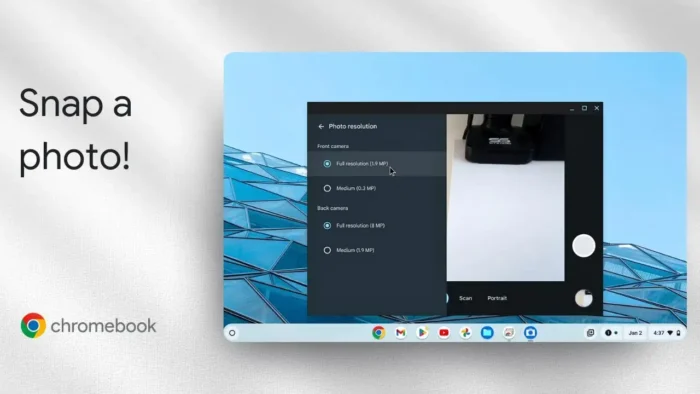Click the "Front camera" section label

(333, 146)
